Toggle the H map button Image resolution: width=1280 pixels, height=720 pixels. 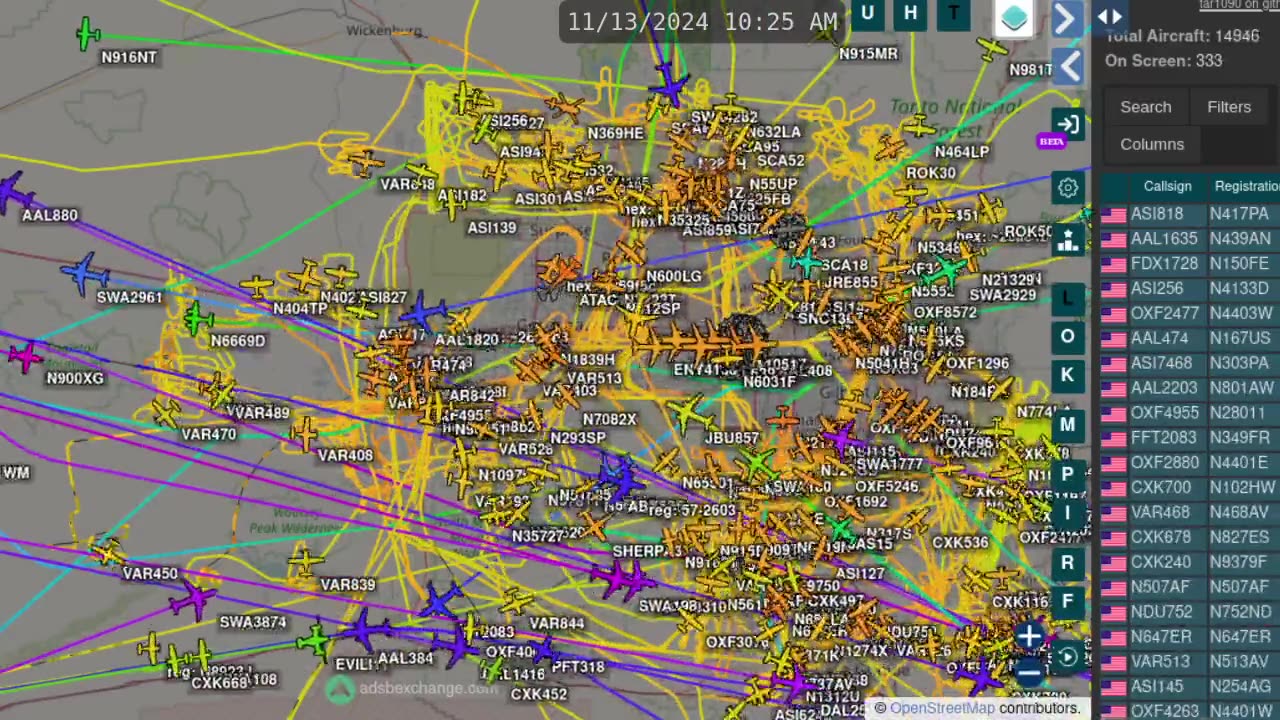(x=910, y=13)
